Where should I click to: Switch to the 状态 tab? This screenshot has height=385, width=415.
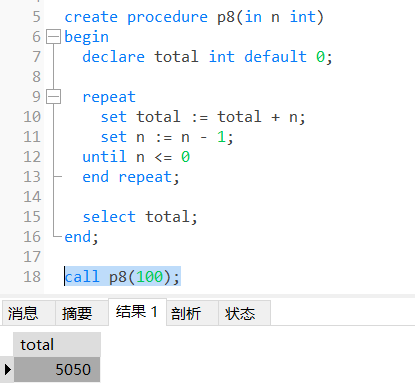pyautogui.click(x=244, y=313)
